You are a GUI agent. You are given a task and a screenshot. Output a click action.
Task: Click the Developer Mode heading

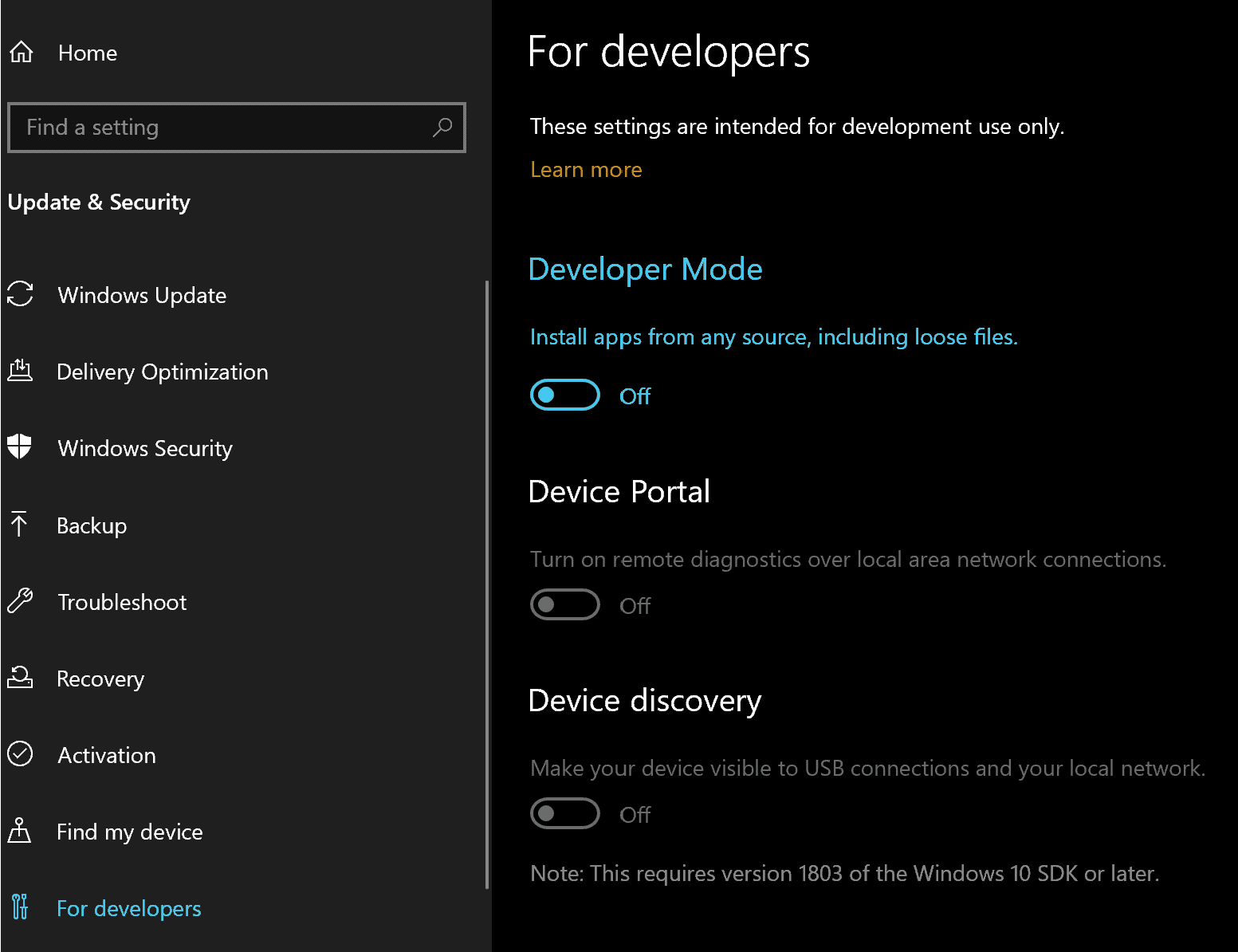tap(646, 270)
